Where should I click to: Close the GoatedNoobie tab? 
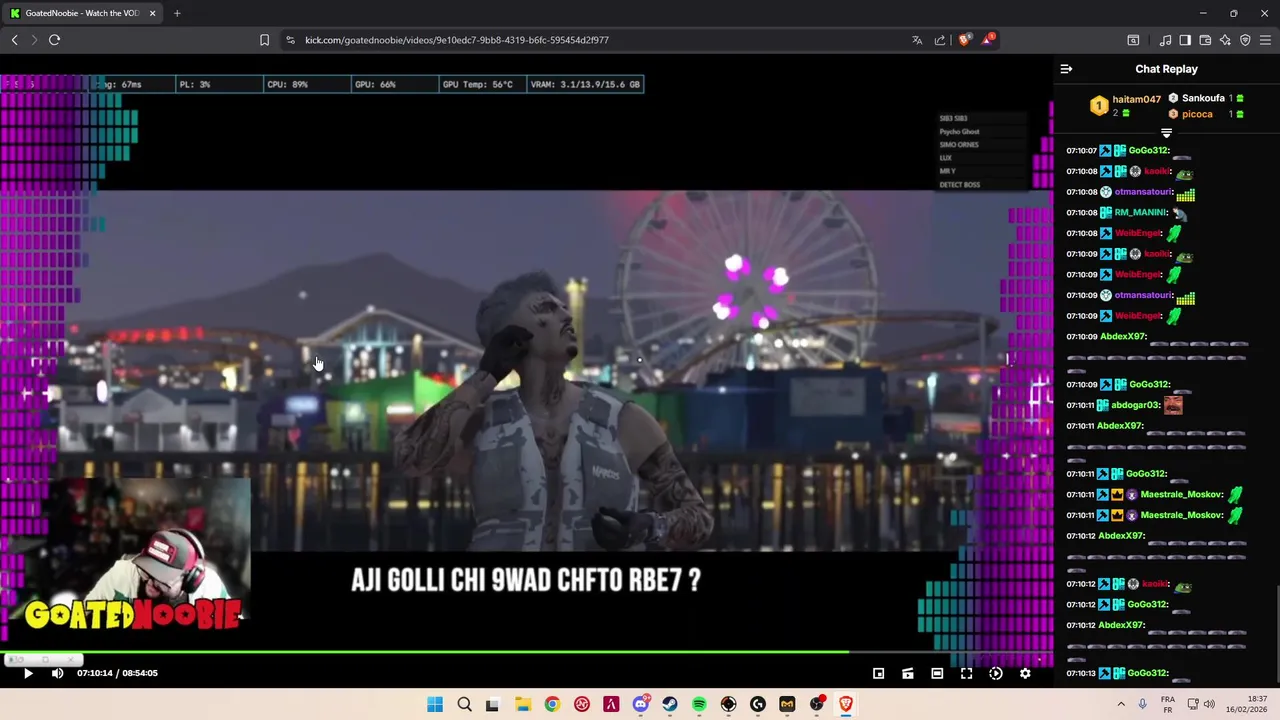[x=153, y=13]
